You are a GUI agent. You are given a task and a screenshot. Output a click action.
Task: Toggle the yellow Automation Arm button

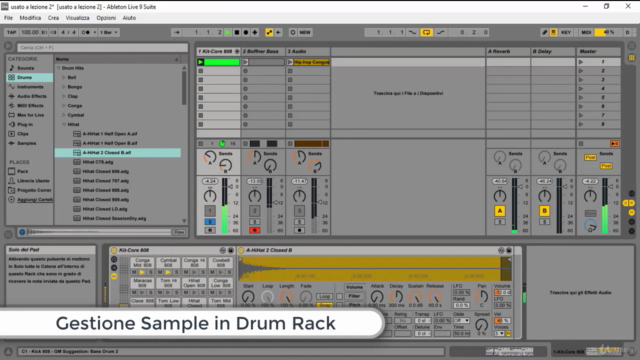(269, 32)
